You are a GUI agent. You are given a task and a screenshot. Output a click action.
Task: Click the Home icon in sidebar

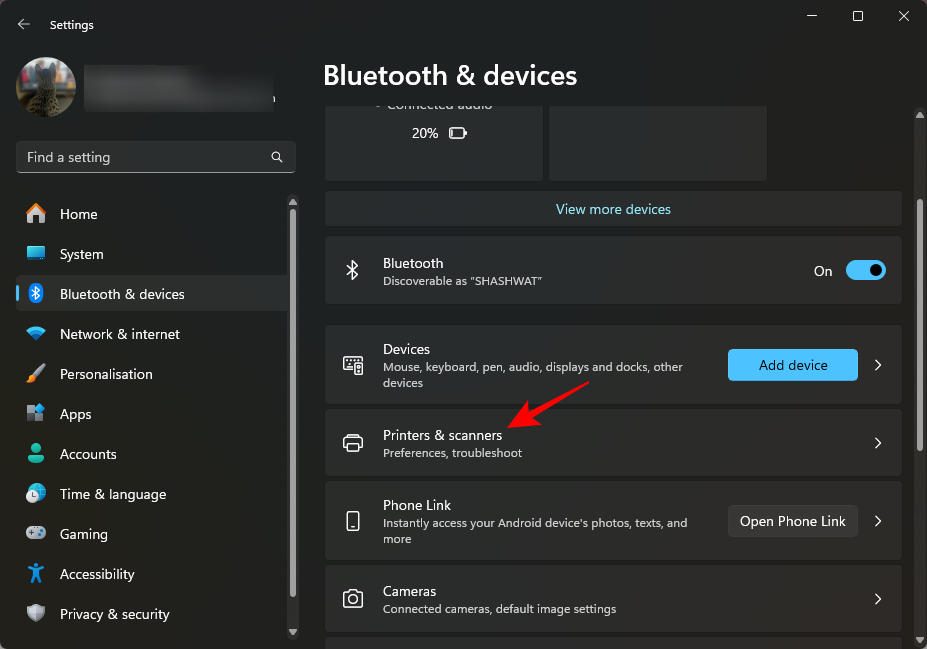pyautogui.click(x=36, y=214)
